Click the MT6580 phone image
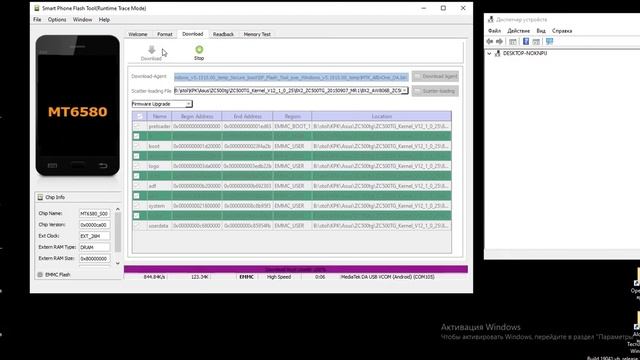 tap(78, 105)
